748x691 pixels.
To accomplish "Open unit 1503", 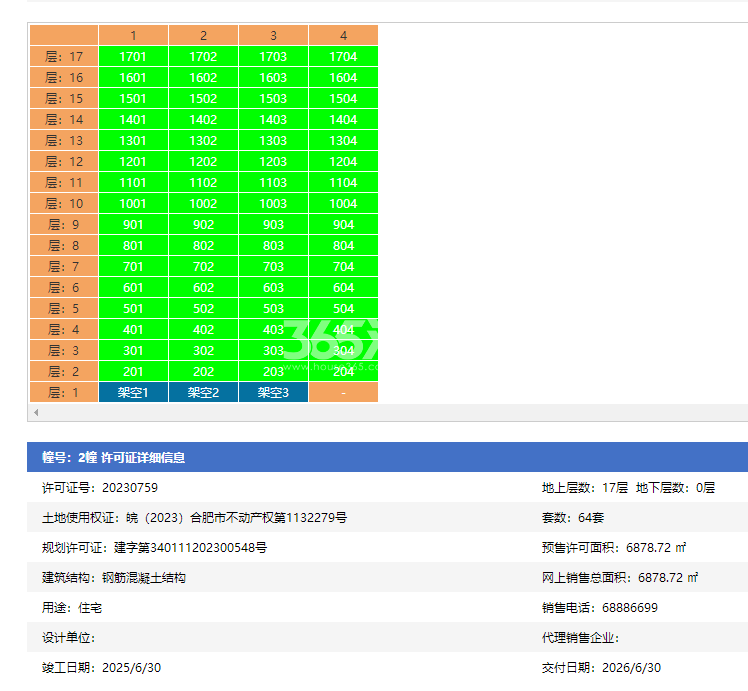I will click(273, 98).
